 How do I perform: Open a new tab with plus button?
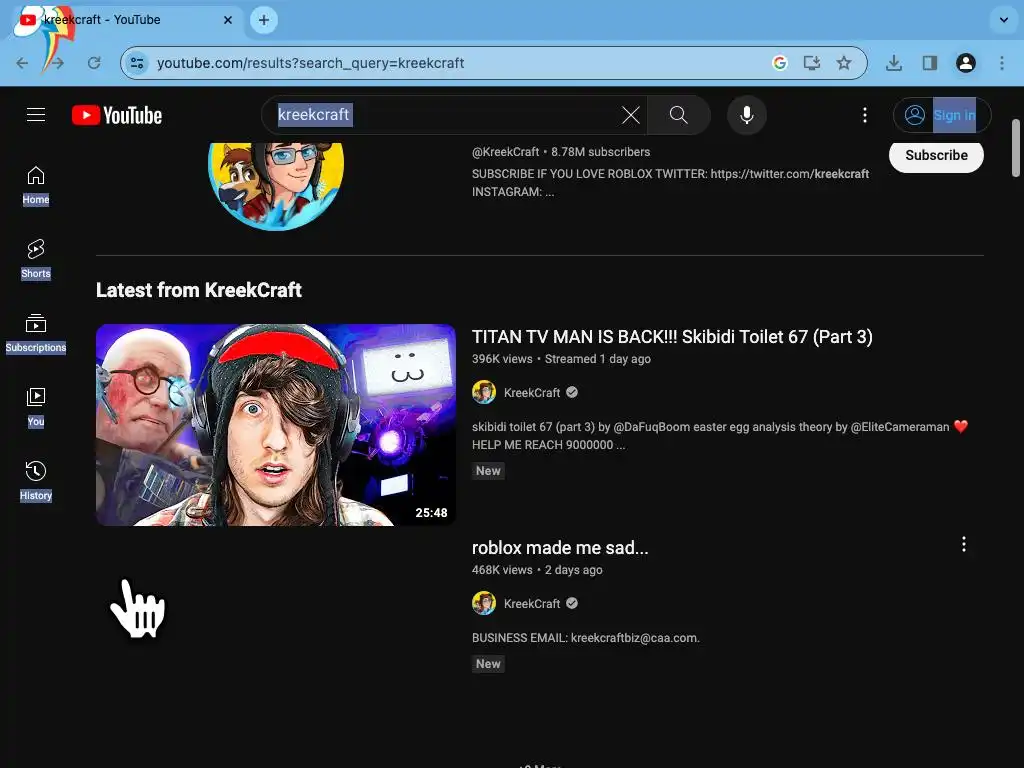point(264,20)
